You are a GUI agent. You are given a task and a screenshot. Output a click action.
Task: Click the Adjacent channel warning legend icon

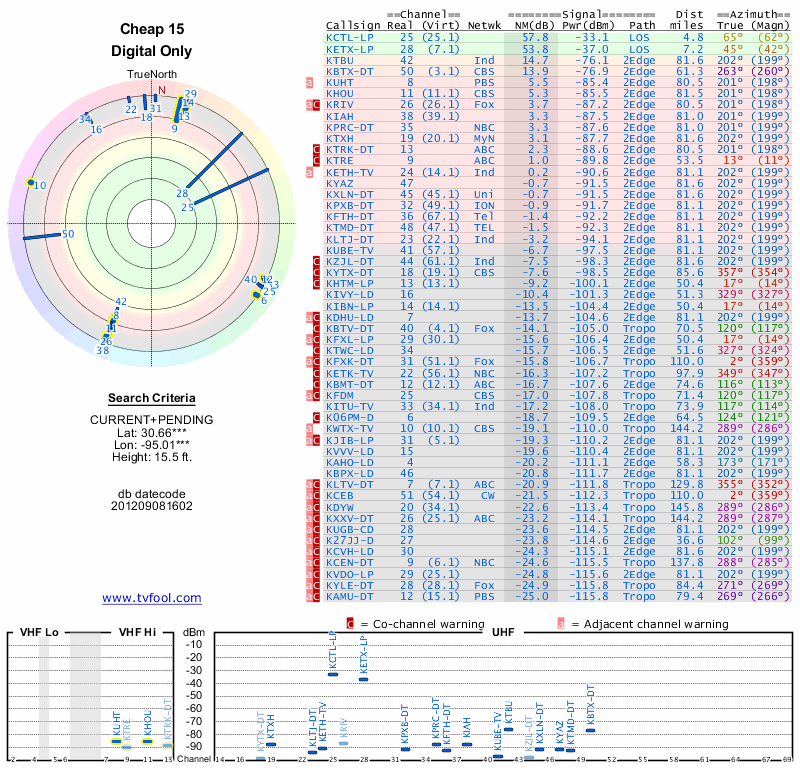(561, 624)
